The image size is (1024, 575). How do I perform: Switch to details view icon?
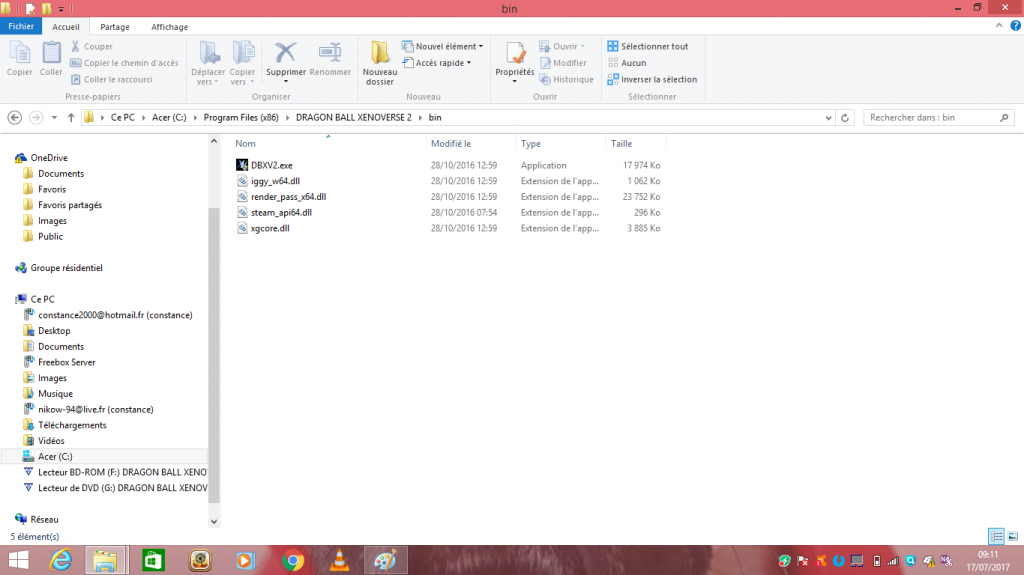[x=996, y=536]
